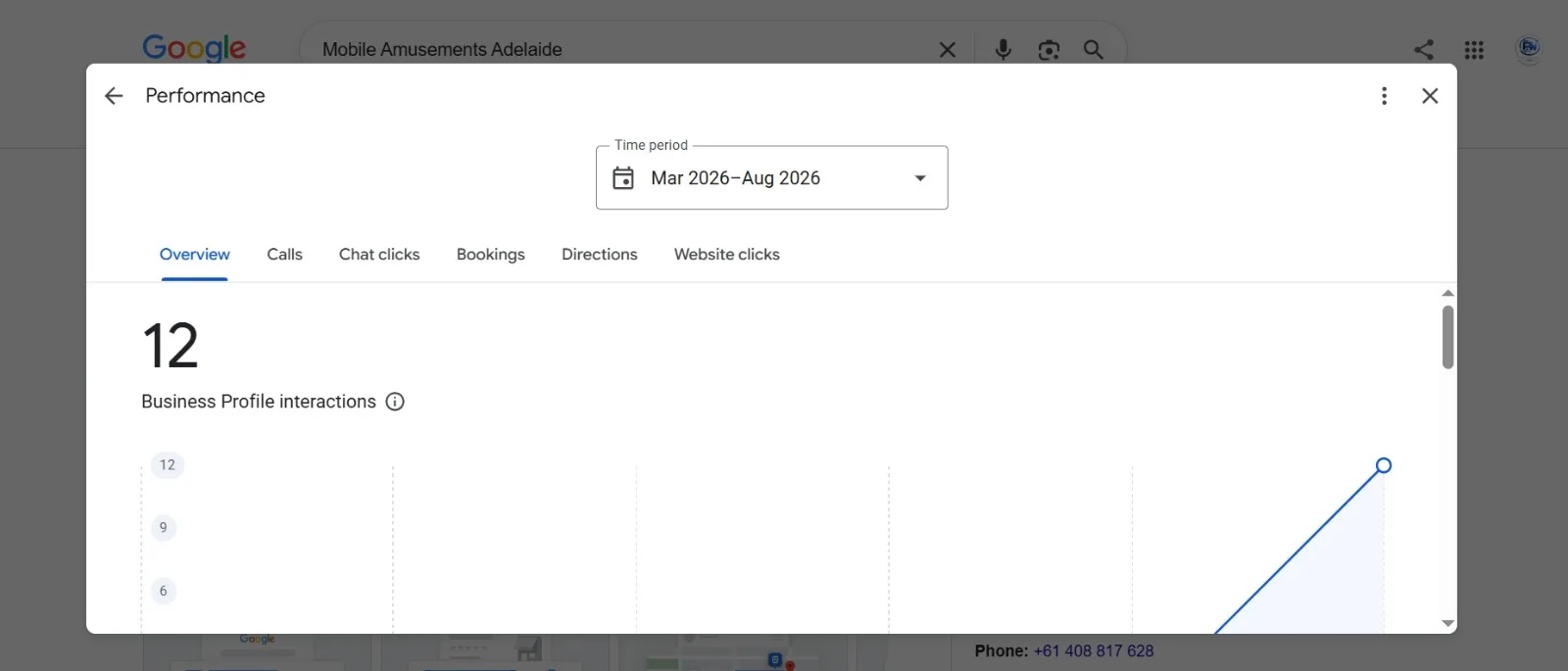The height and width of the screenshot is (671, 1568).
Task: Switch to the Calls tab
Action: [284, 255]
